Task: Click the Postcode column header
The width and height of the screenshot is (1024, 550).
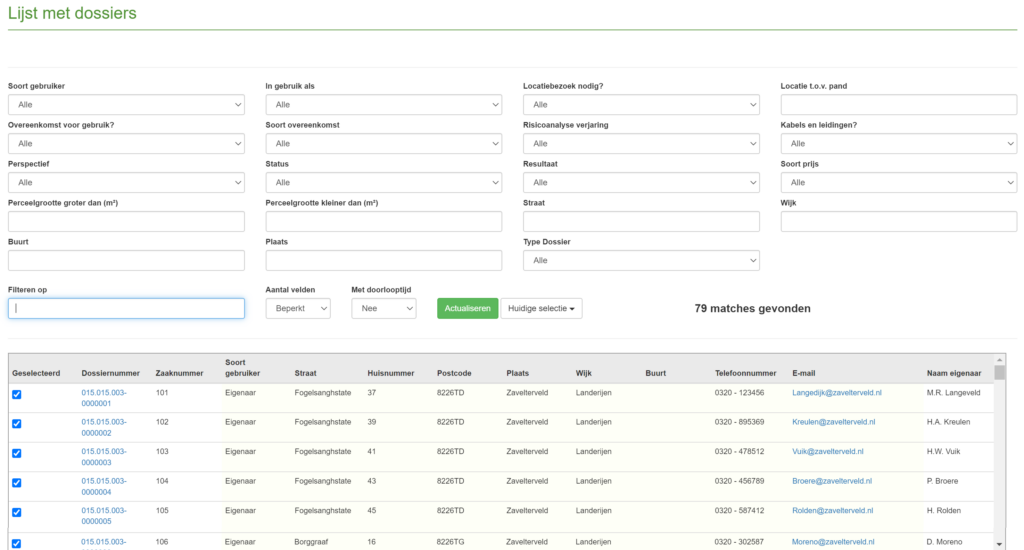Action: click(x=454, y=373)
